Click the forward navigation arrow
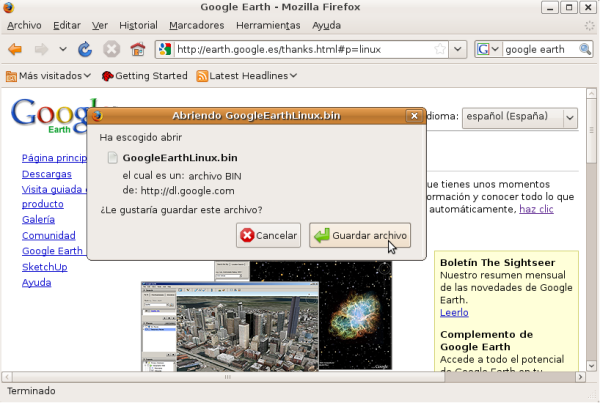Image resolution: width=600 pixels, height=403 pixels. [42, 49]
